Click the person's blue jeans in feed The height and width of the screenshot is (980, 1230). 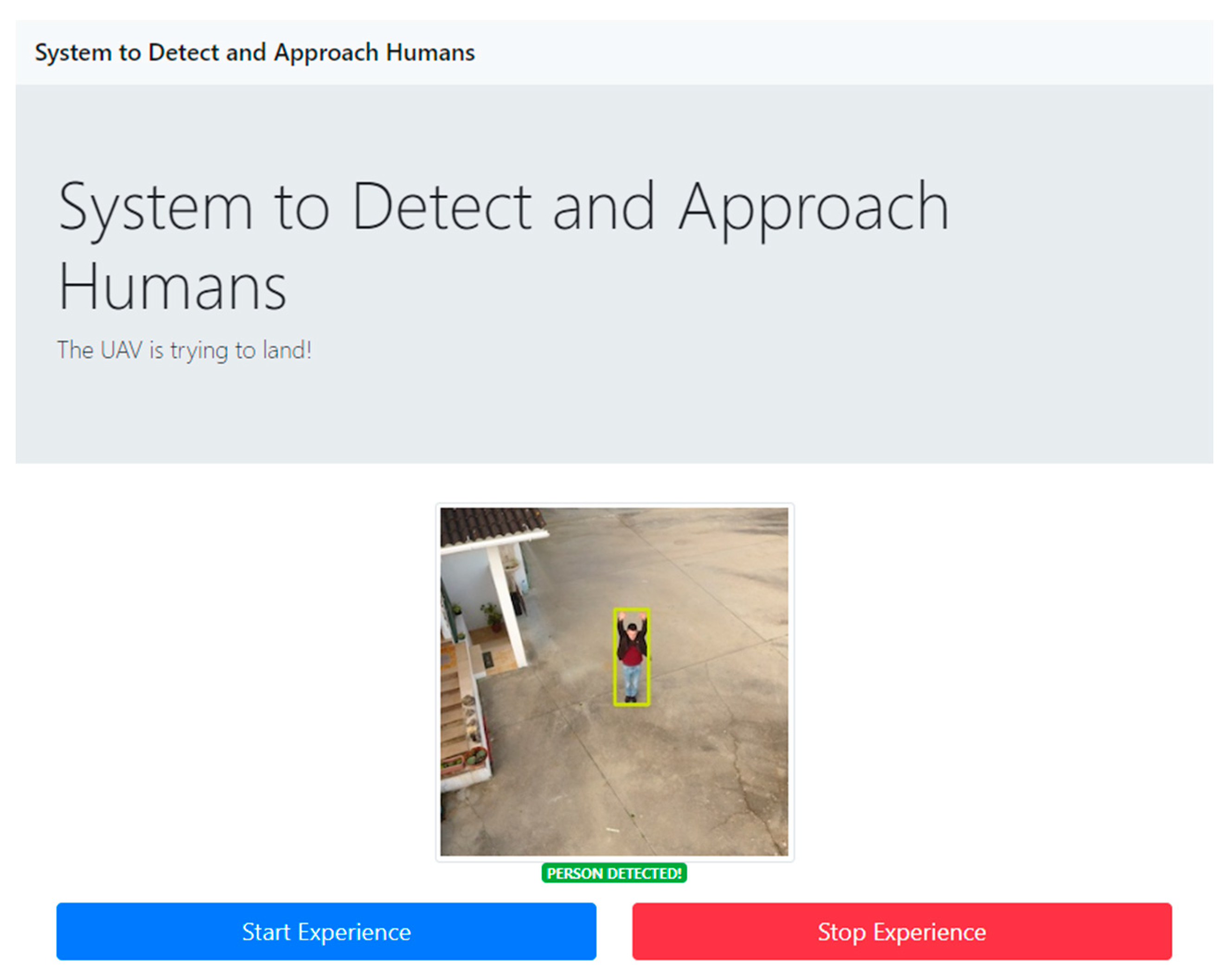[x=631, y=680]
